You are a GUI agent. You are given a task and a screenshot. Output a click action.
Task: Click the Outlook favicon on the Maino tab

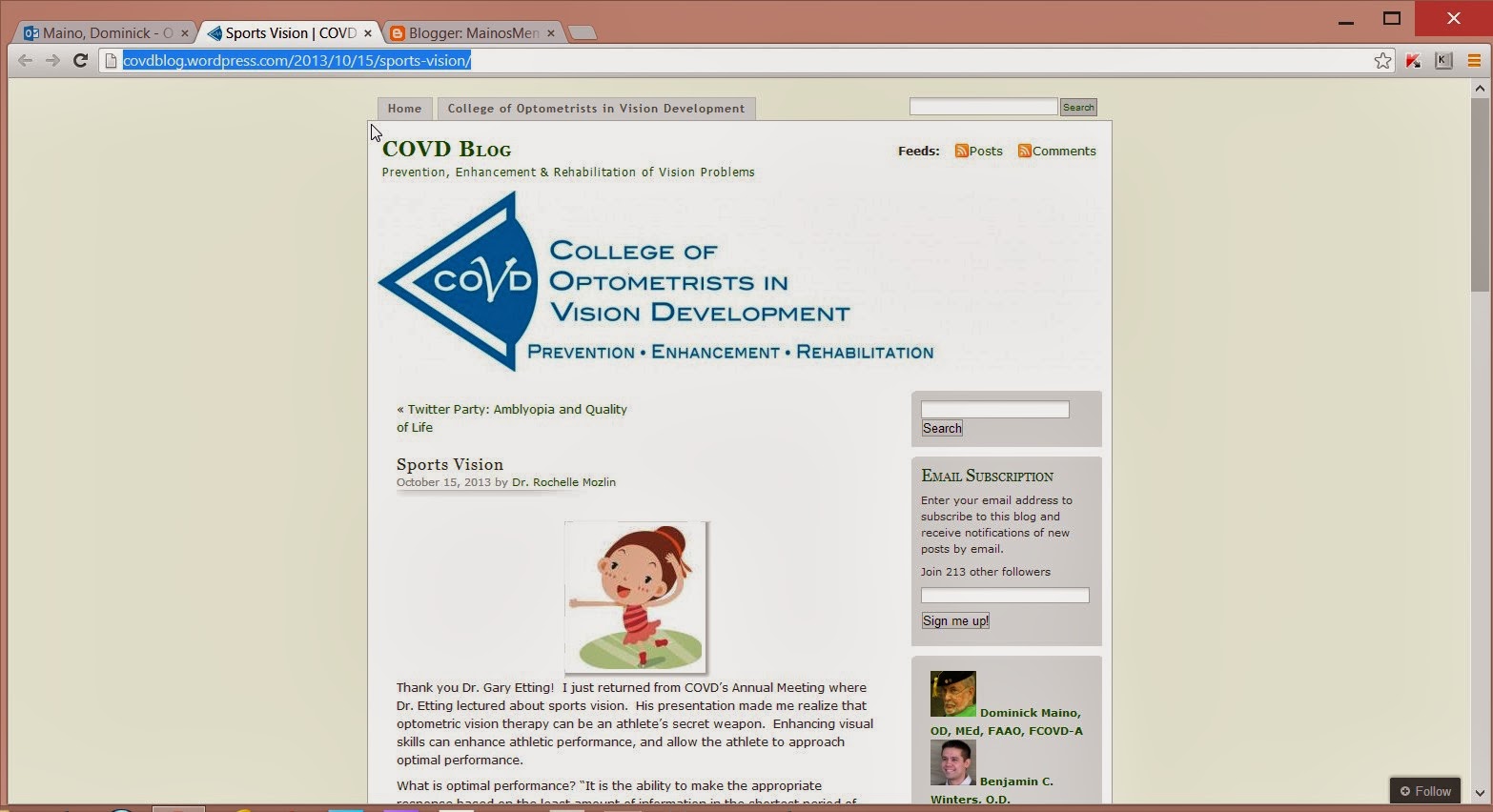click(x=31, y=33)
